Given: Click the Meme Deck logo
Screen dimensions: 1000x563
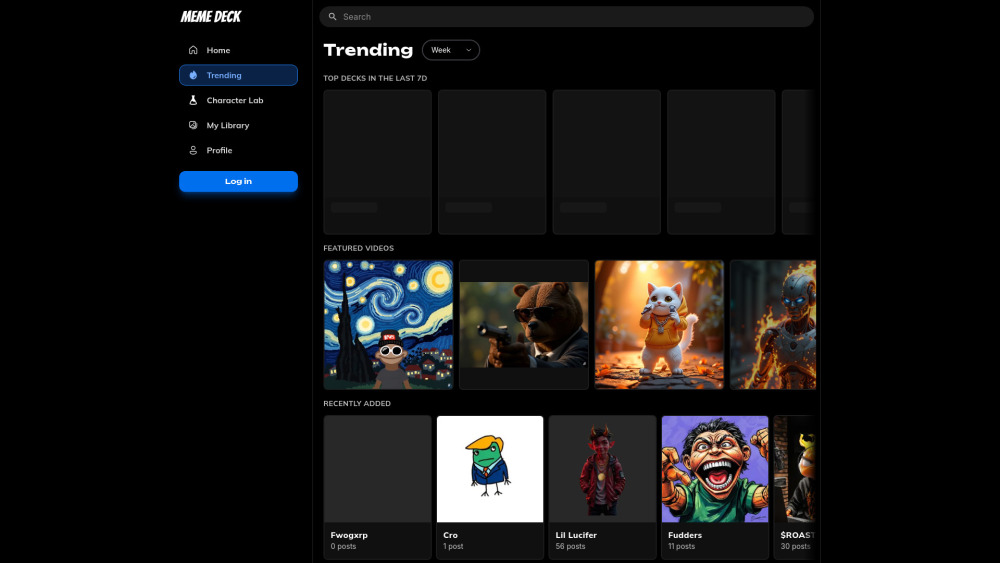Looking at the screenshot, I should 210,17.
